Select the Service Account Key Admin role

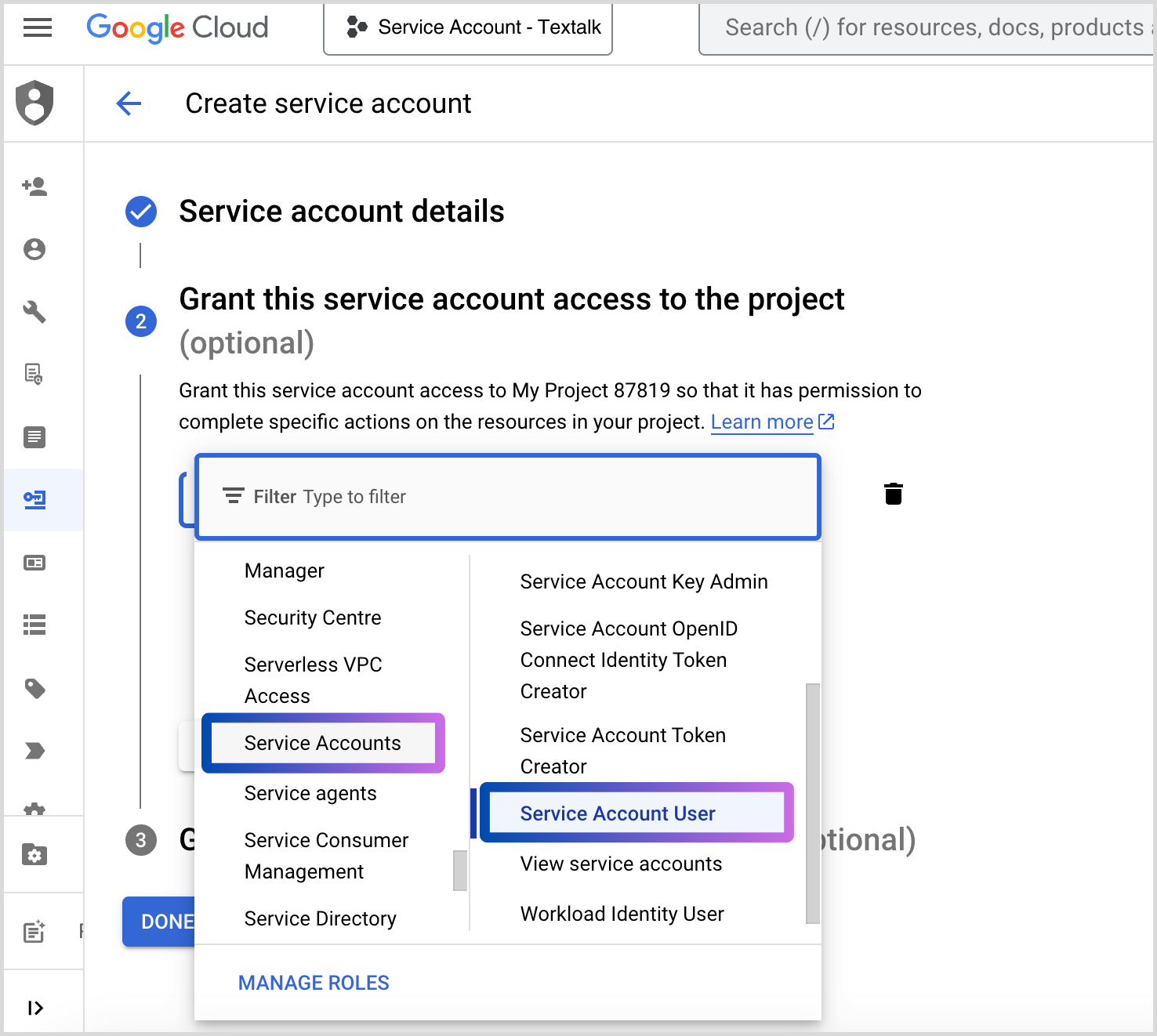(x=644, y=581)
